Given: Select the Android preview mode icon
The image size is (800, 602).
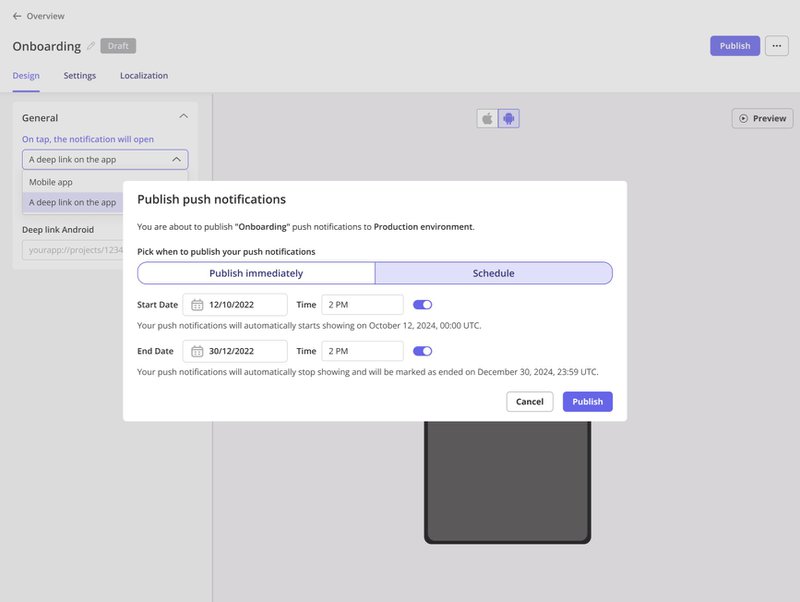Looking at the screenshot, I should (510, 117).
